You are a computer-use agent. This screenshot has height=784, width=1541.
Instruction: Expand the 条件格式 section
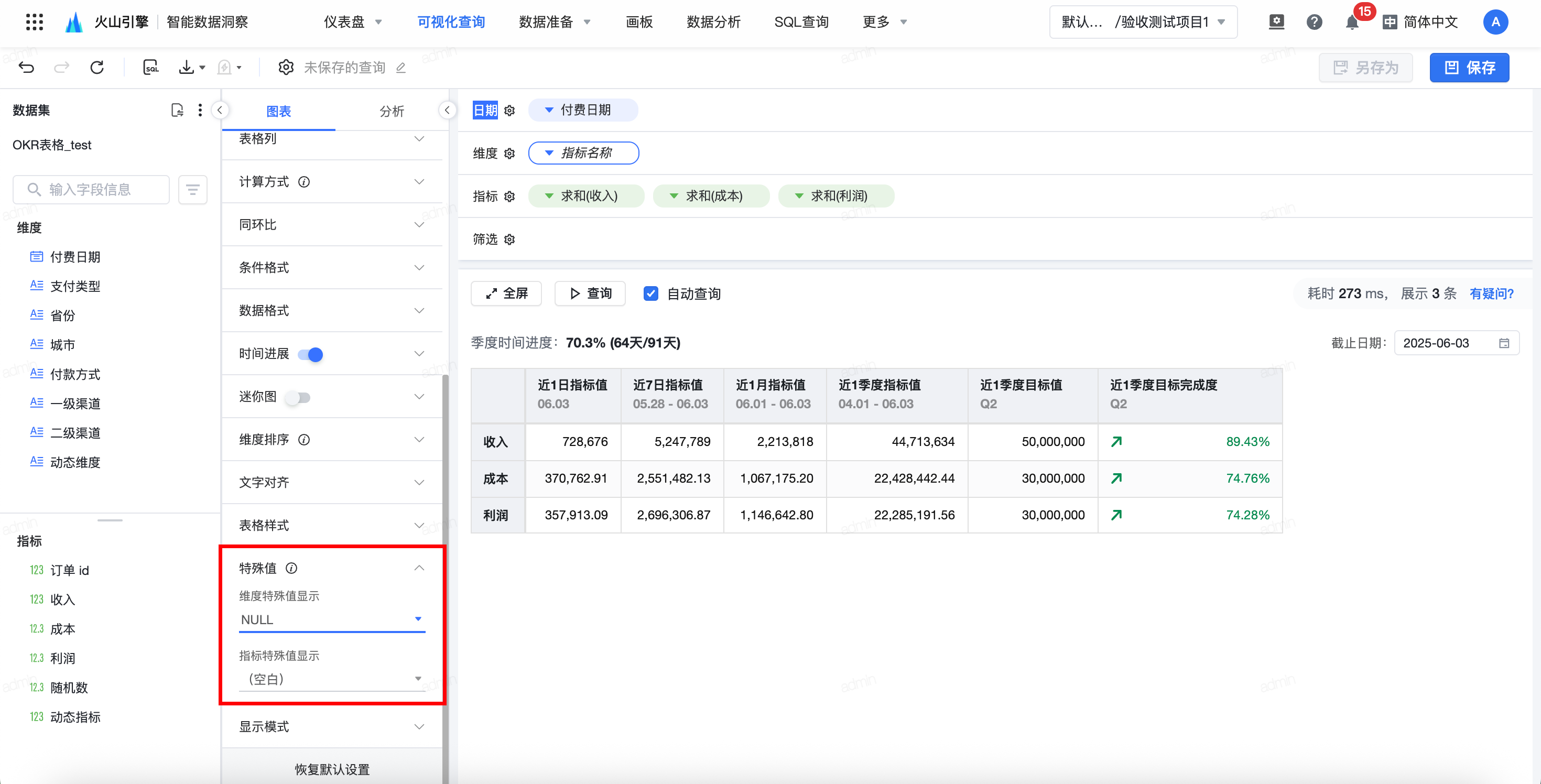click(332, 267)
